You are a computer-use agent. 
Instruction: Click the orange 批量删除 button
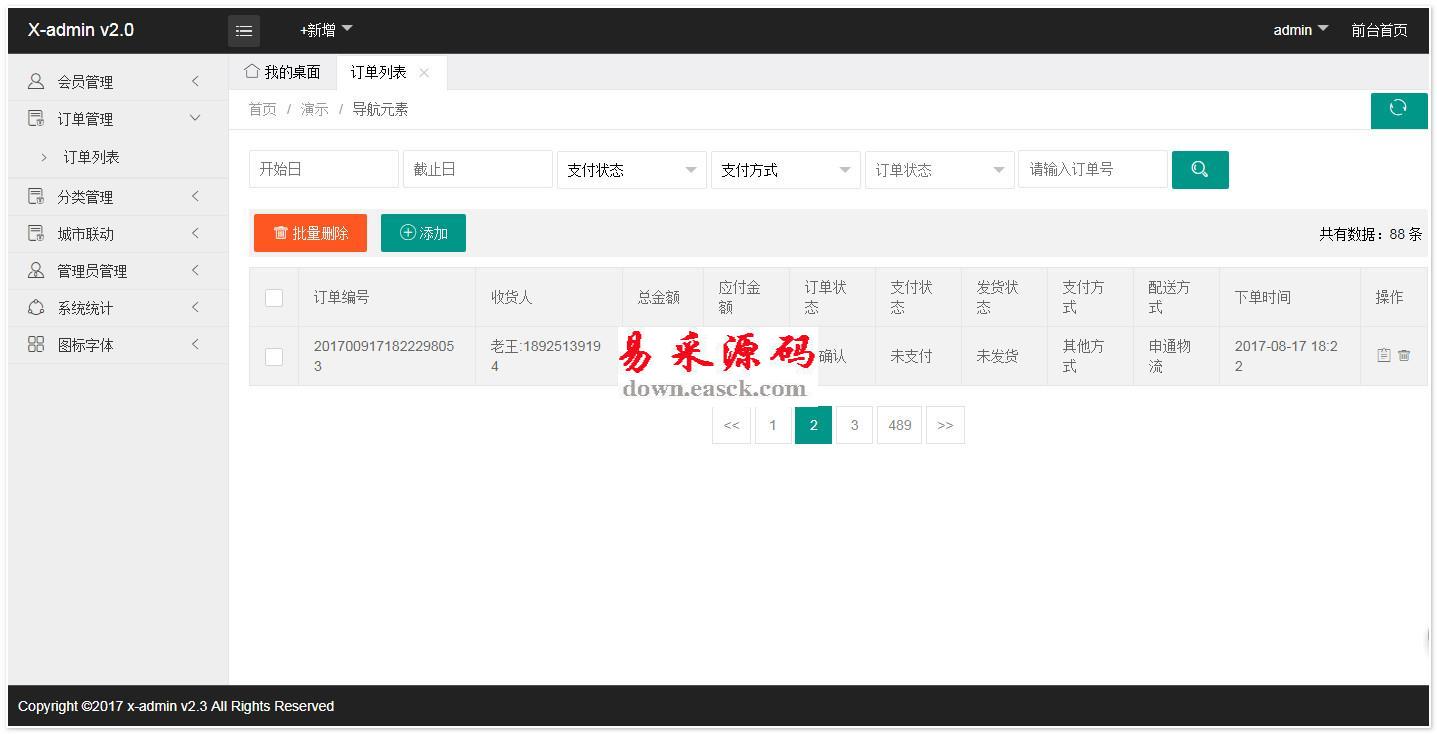310,233
